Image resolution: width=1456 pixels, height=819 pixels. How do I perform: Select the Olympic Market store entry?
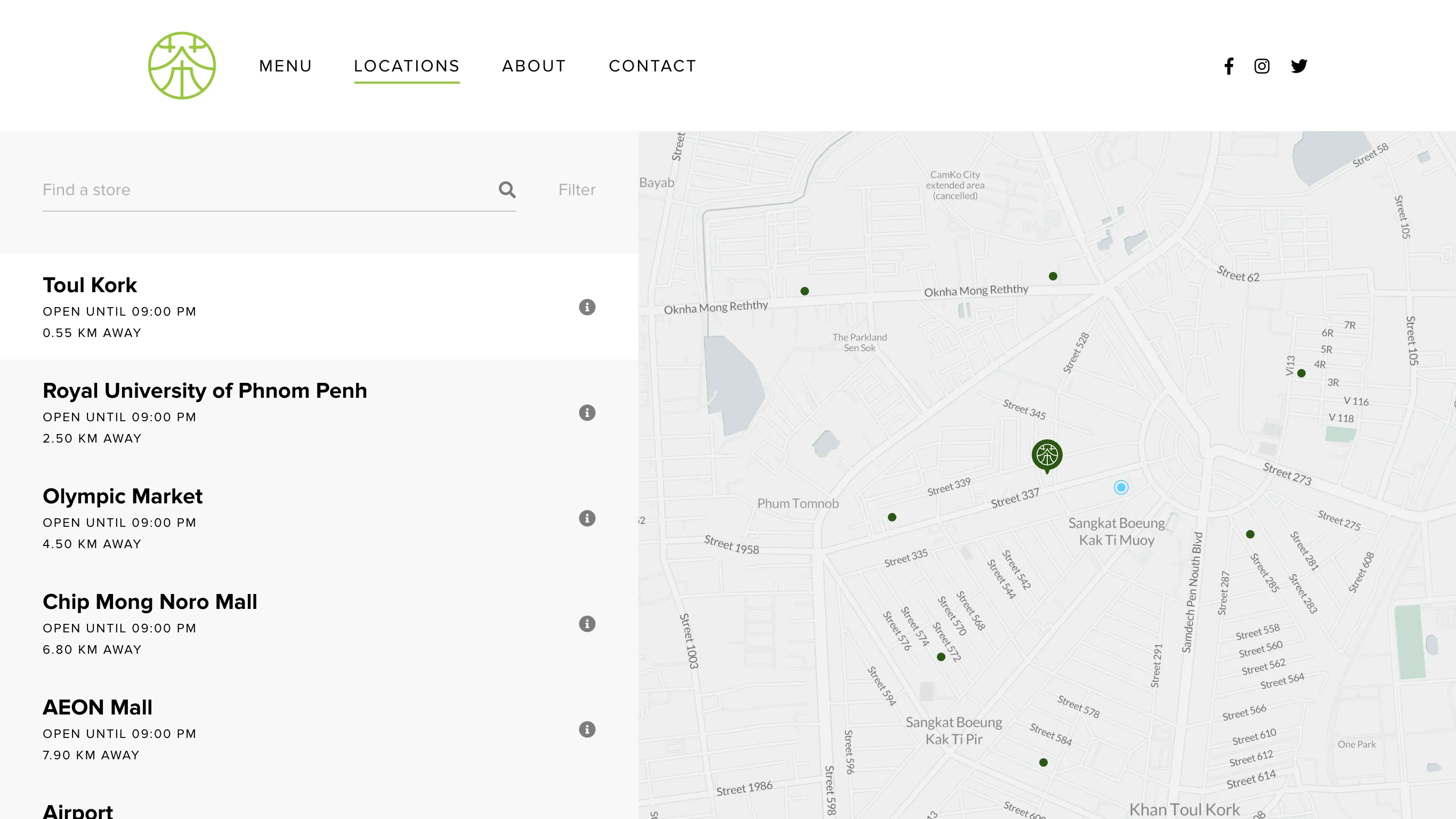319,518
